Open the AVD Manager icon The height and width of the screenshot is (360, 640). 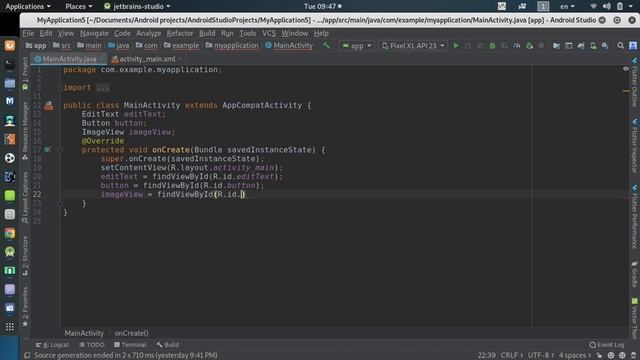(x=593, y=46)
